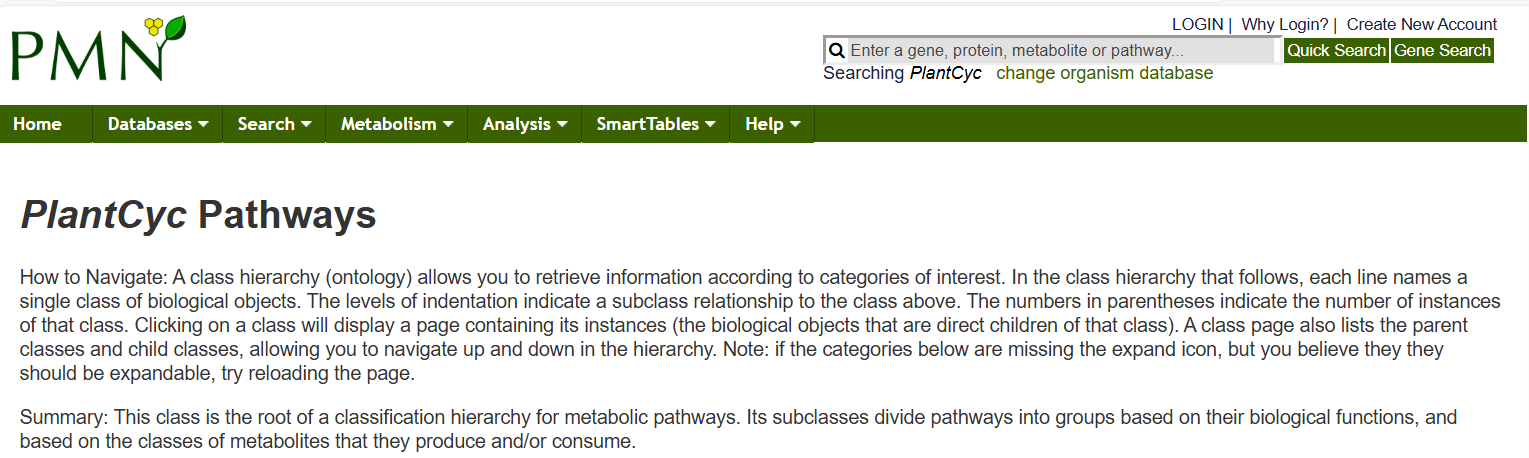Click the Analysis dropdown arrow
This screenshot has width=1529, height=458.
pos(562,125)
